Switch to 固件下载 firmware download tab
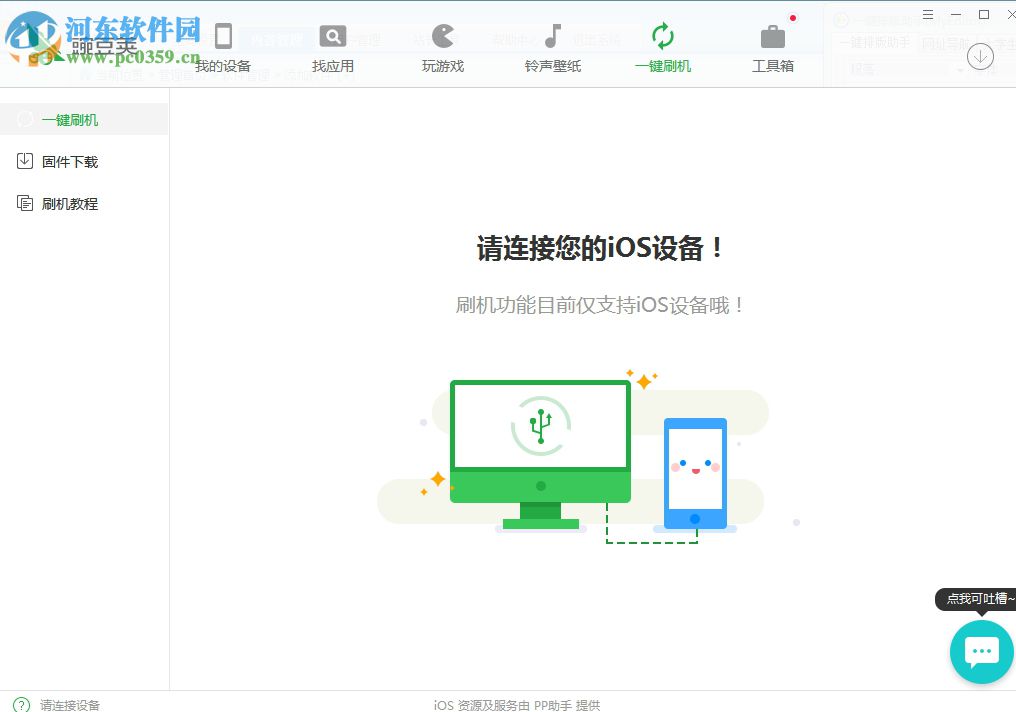Screen dimensions: 1016x712 [68, 161]
